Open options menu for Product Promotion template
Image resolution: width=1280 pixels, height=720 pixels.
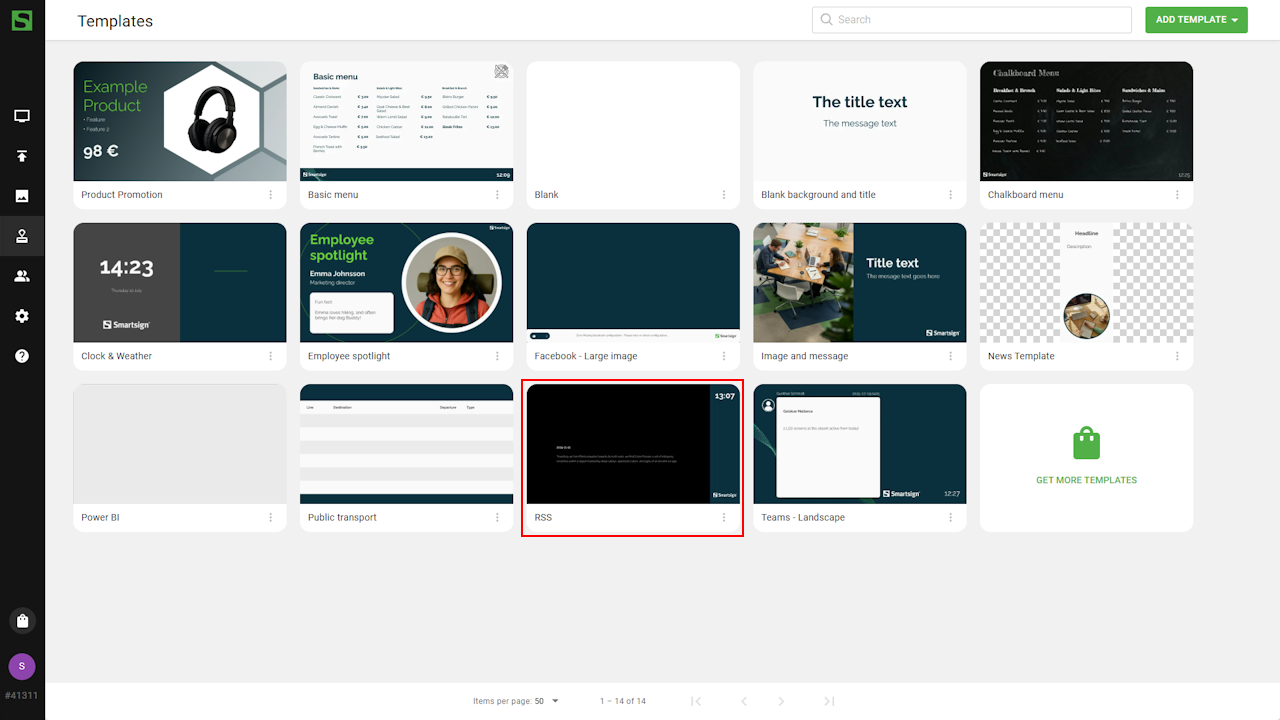tap(270, 195)
